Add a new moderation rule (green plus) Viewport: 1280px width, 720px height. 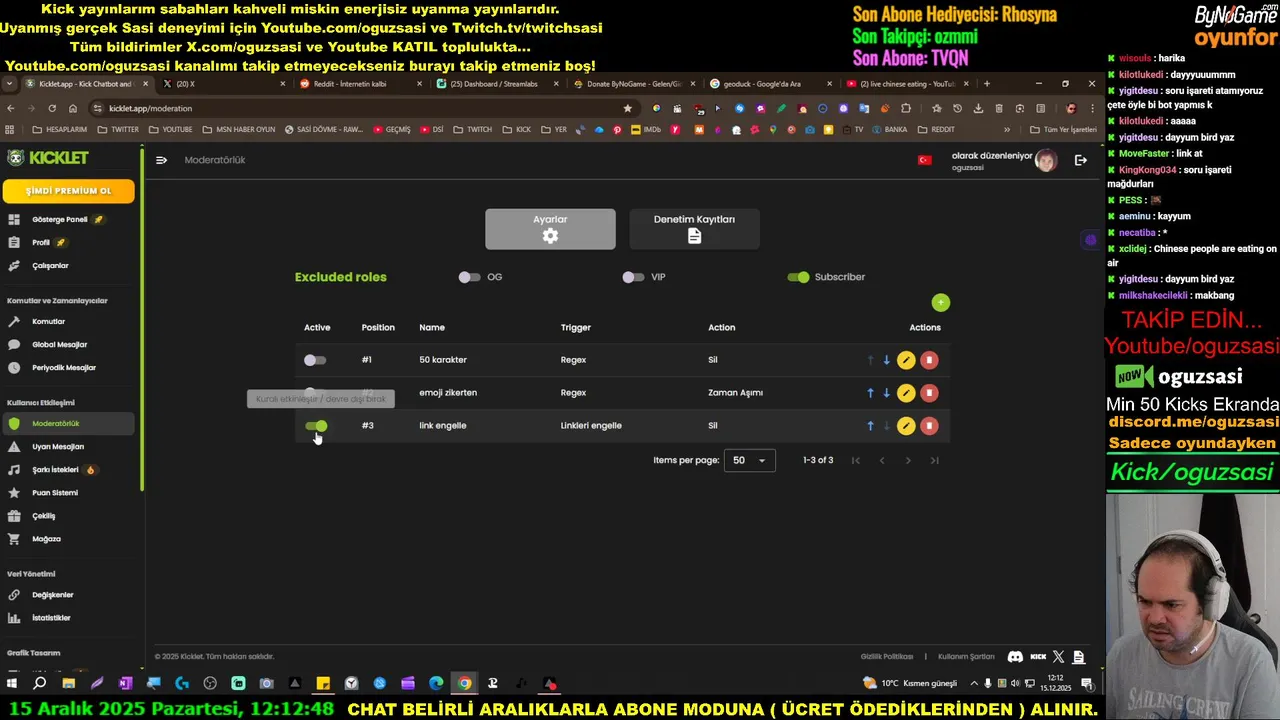point(940,302)
